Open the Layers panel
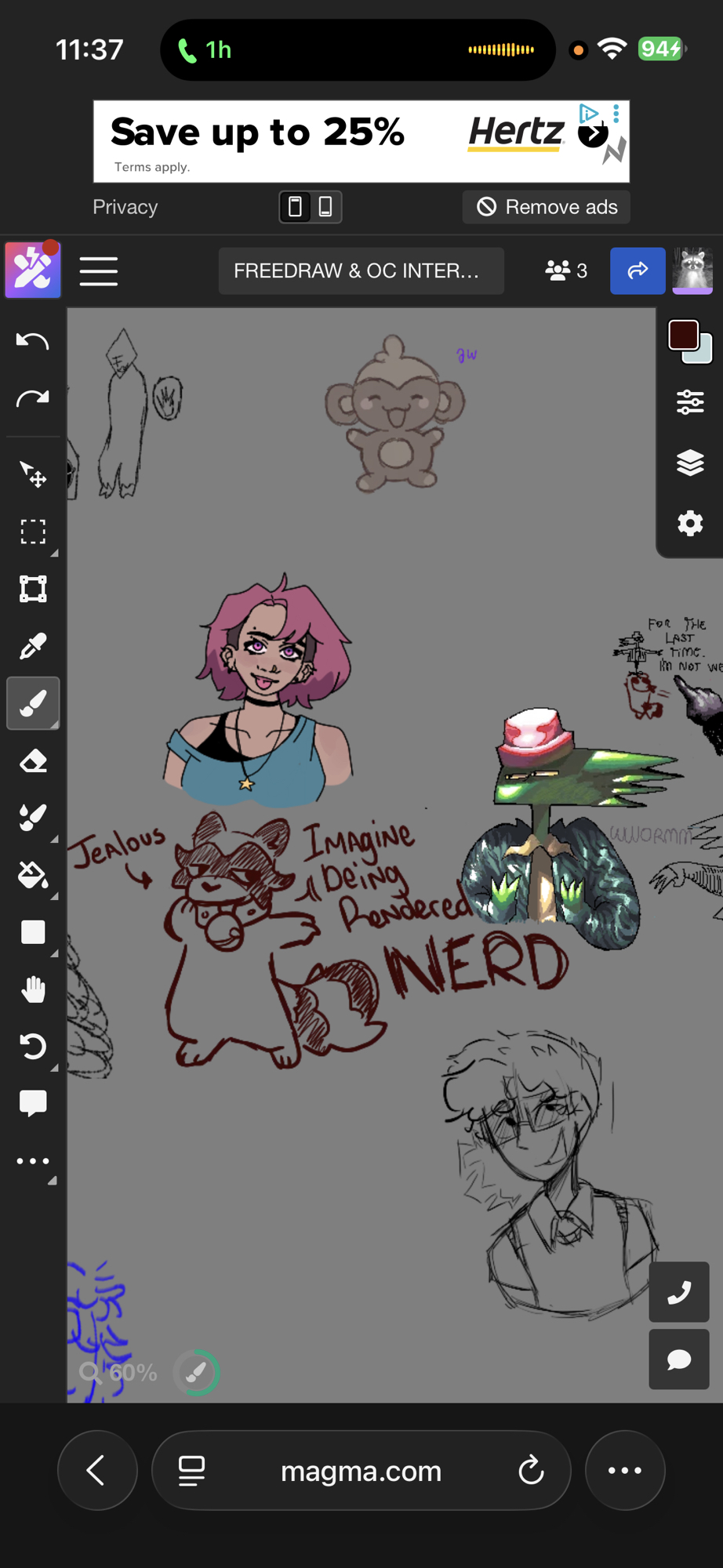723x1568 pixels. (690, 463)
